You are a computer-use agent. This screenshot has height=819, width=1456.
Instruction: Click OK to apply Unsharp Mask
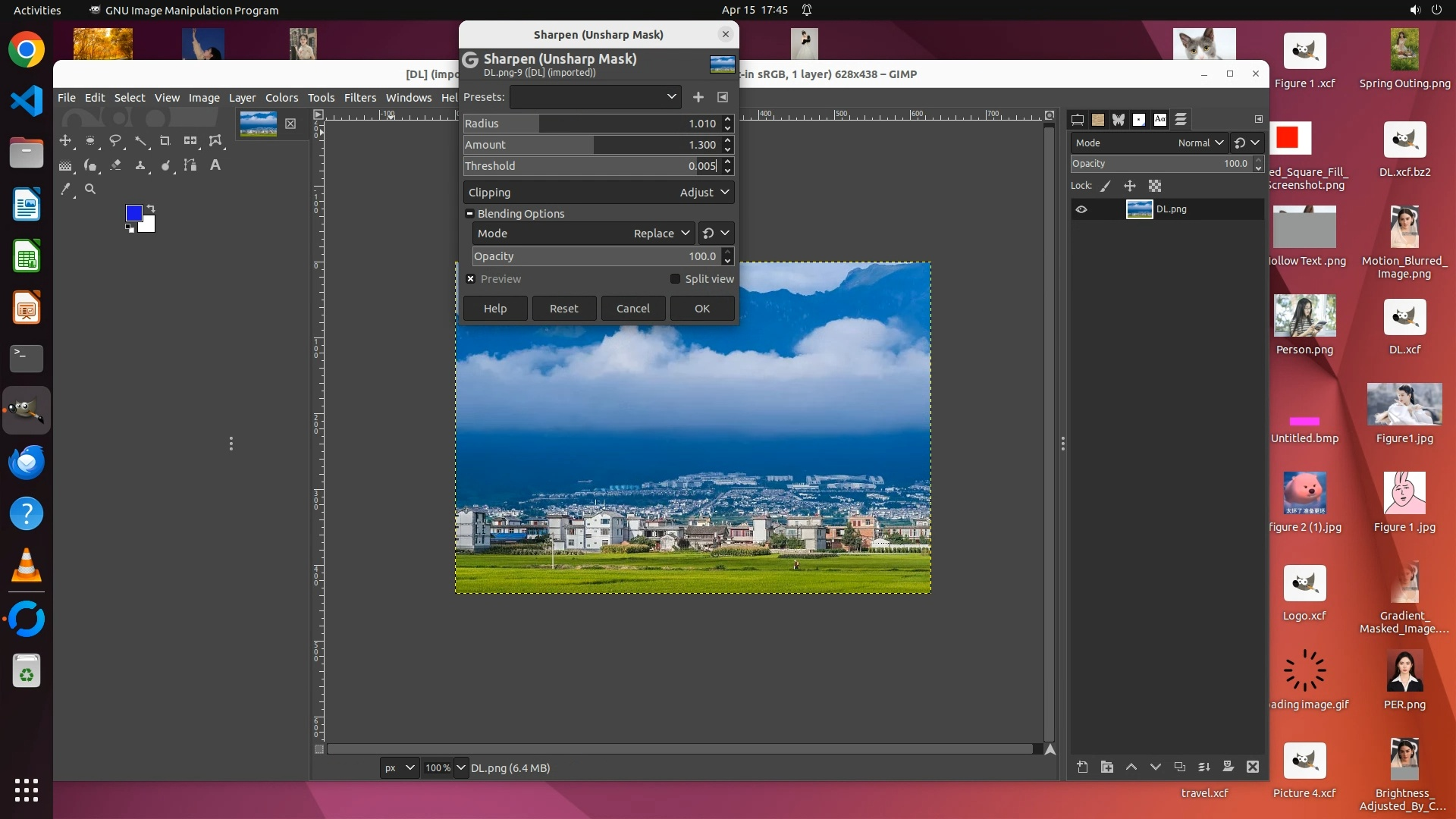(701, 309)
